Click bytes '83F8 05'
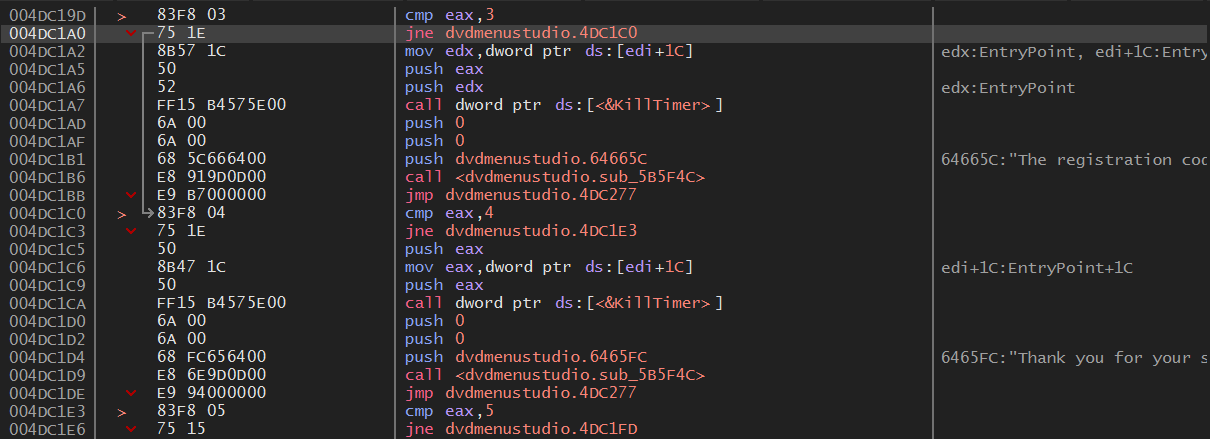Viewport: 1210px width, 439px height. (192, 412)
